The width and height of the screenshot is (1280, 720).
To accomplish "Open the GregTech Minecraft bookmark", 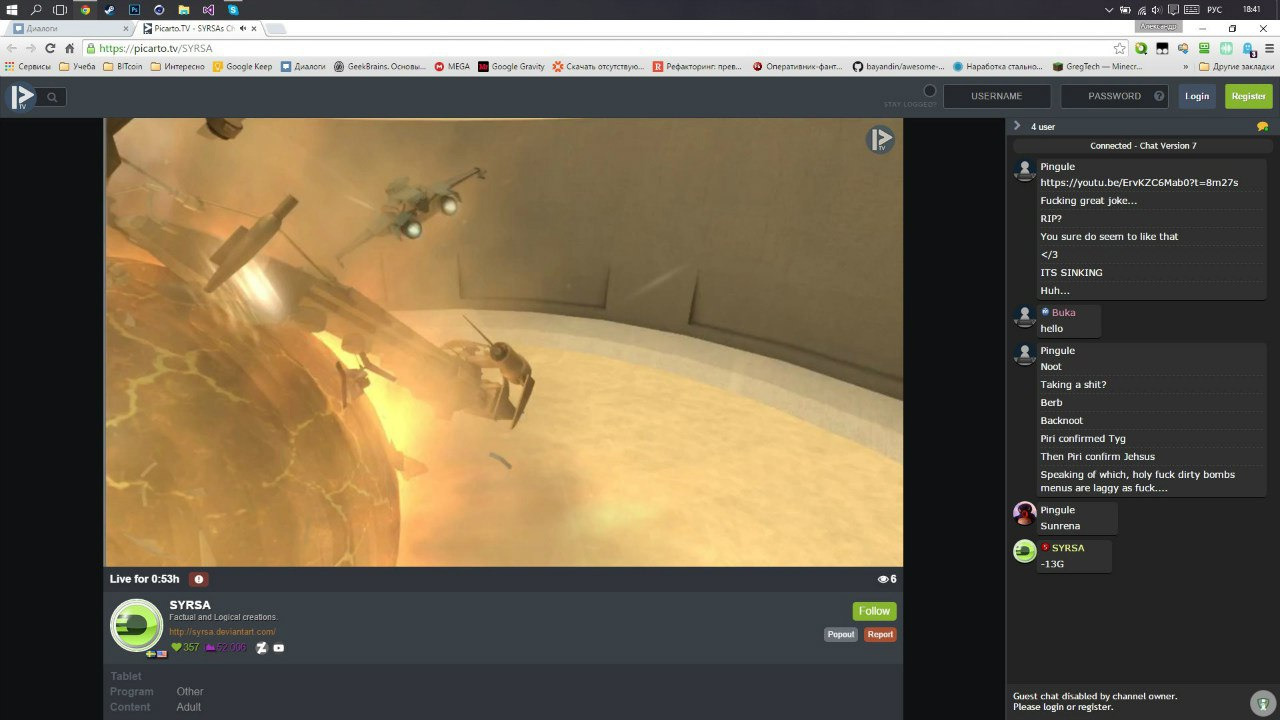I will 1097,67.
